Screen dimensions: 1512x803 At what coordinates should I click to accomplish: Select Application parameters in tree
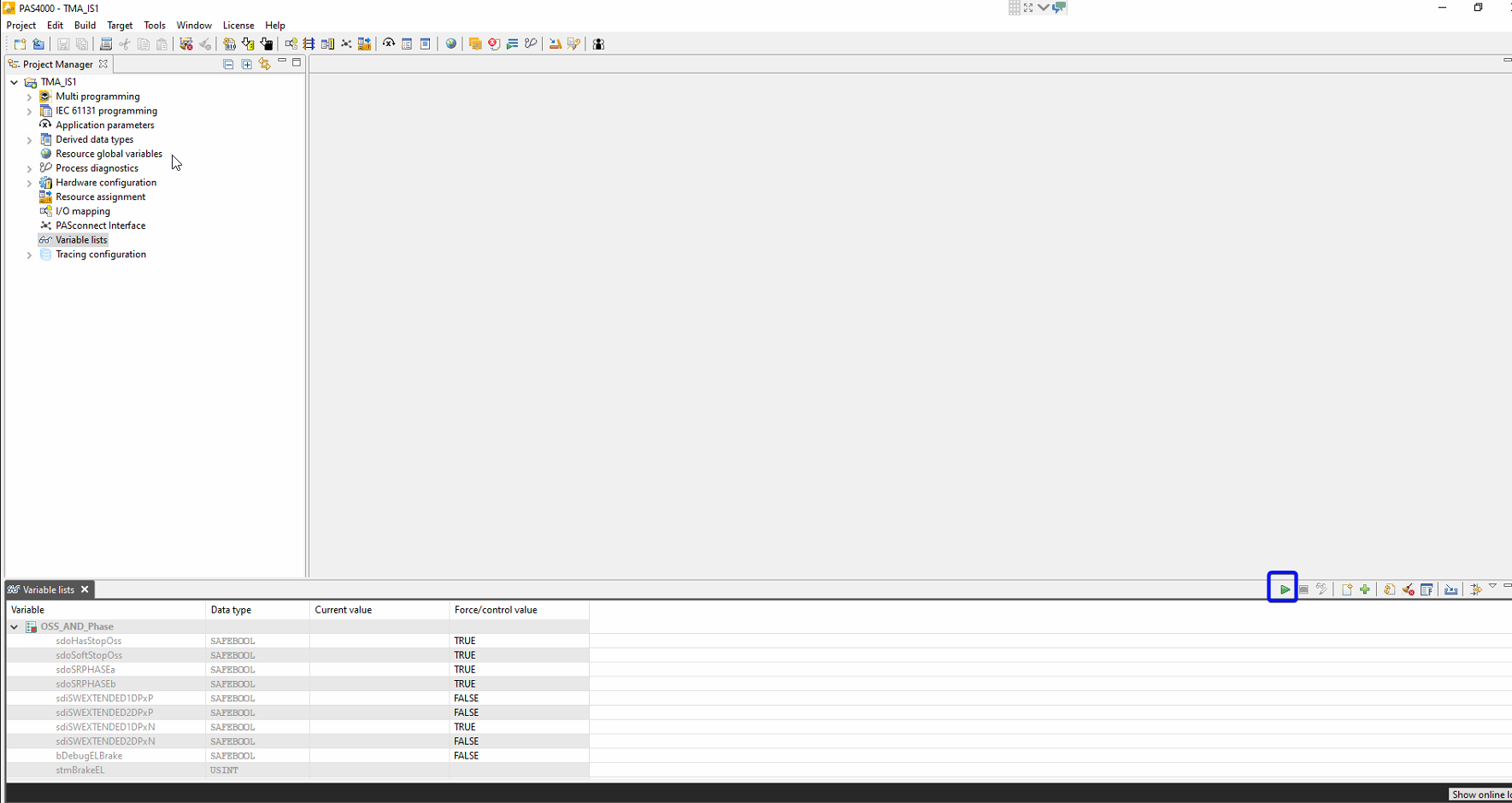(x=105, y=126)
